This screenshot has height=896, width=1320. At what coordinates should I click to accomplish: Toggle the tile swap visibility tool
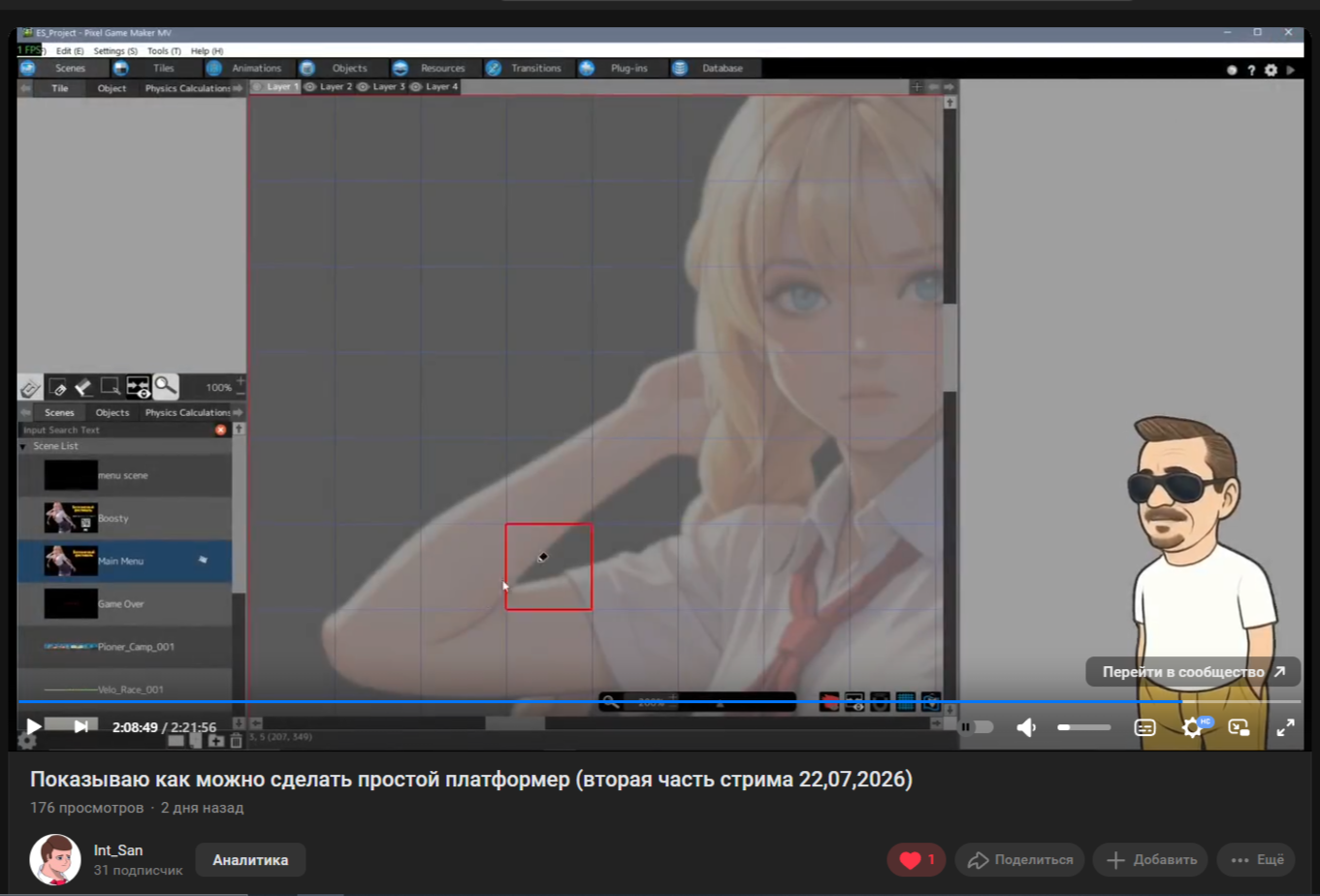coord(139,387)
